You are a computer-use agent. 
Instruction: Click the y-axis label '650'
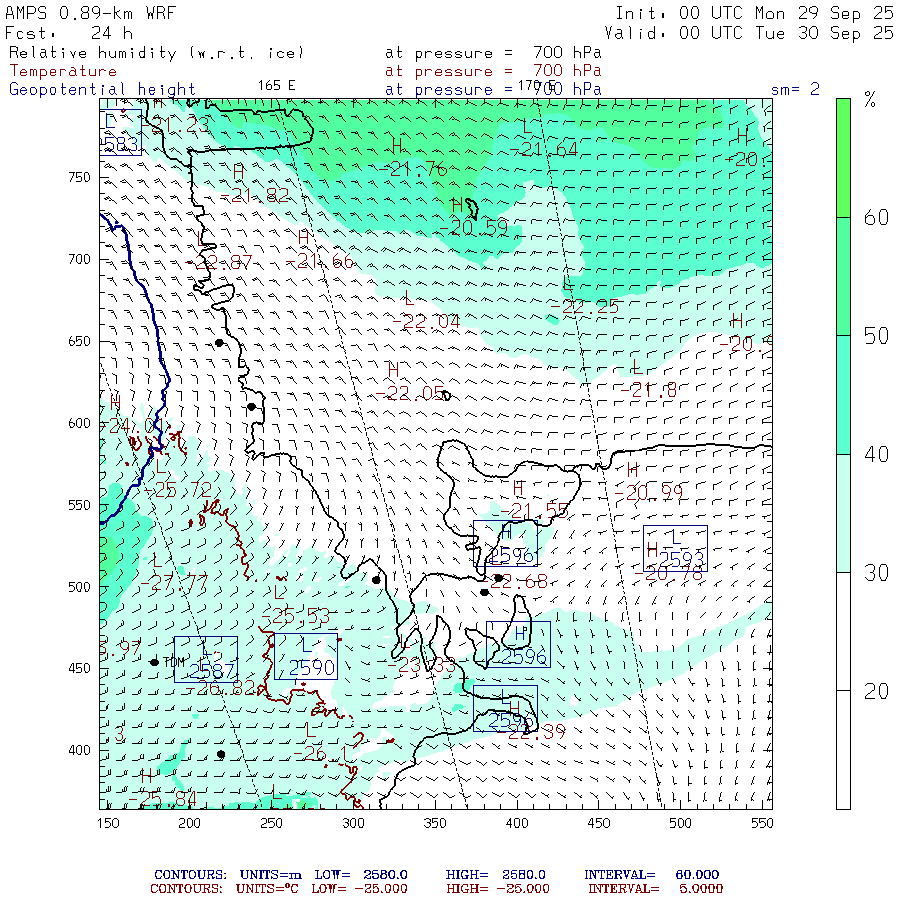click(79, 342)
